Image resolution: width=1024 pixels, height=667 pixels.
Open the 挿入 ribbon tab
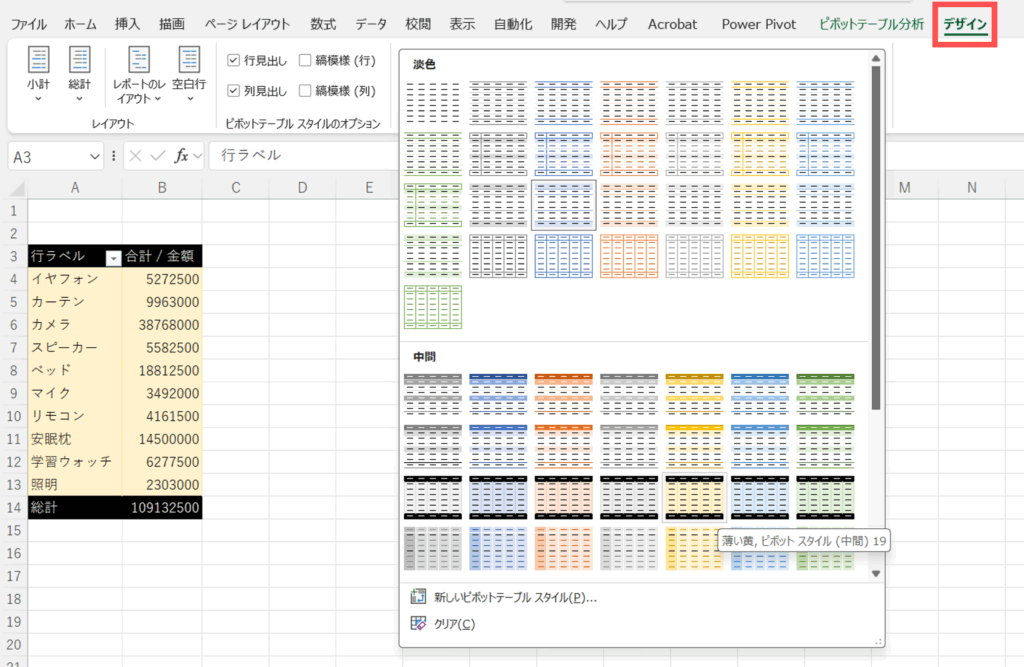[127, 23]
